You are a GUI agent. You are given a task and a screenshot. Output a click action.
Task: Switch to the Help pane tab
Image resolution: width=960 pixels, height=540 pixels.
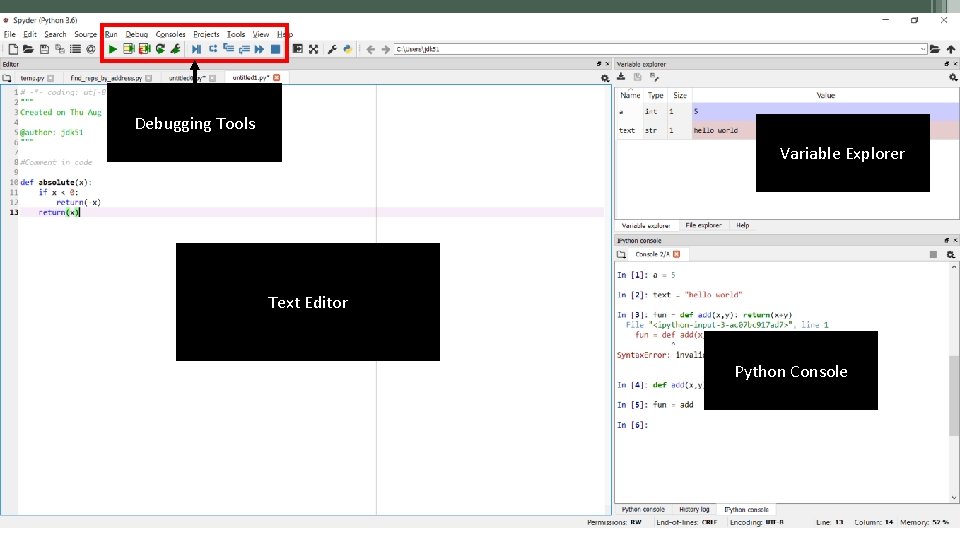[x=743, y=225]
